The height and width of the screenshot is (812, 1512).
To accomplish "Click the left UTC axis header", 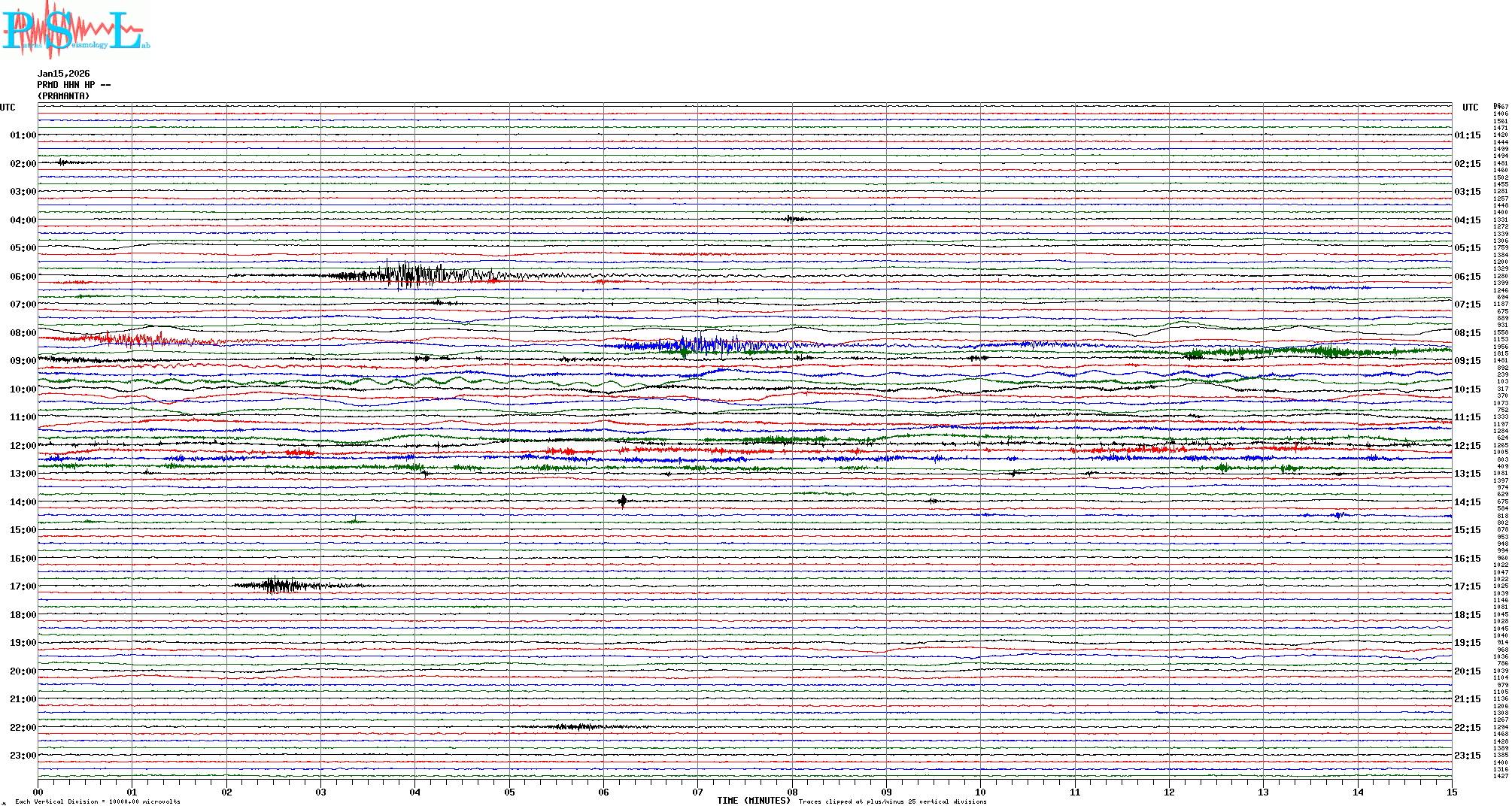I will 8,108.
